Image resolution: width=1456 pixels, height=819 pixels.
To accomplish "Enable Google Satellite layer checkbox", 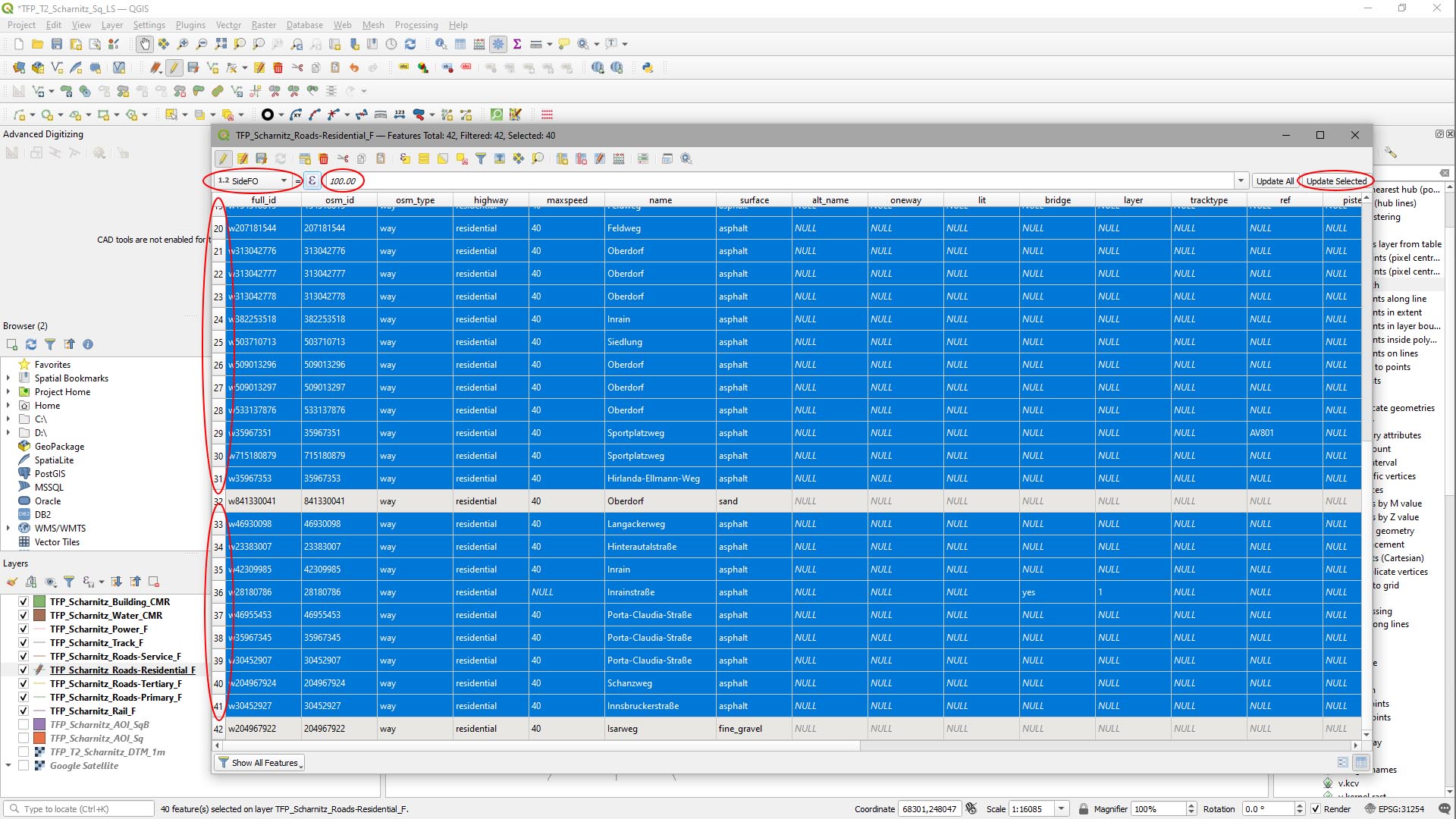I will [24, 766].
